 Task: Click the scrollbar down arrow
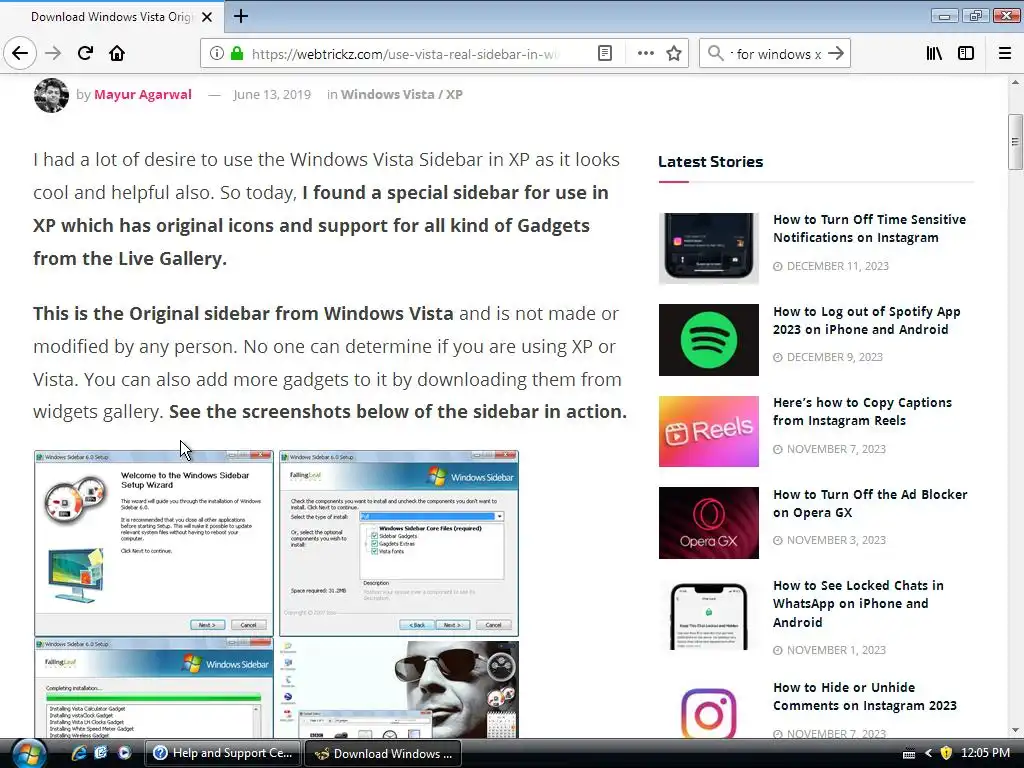tap(1015, 730)
